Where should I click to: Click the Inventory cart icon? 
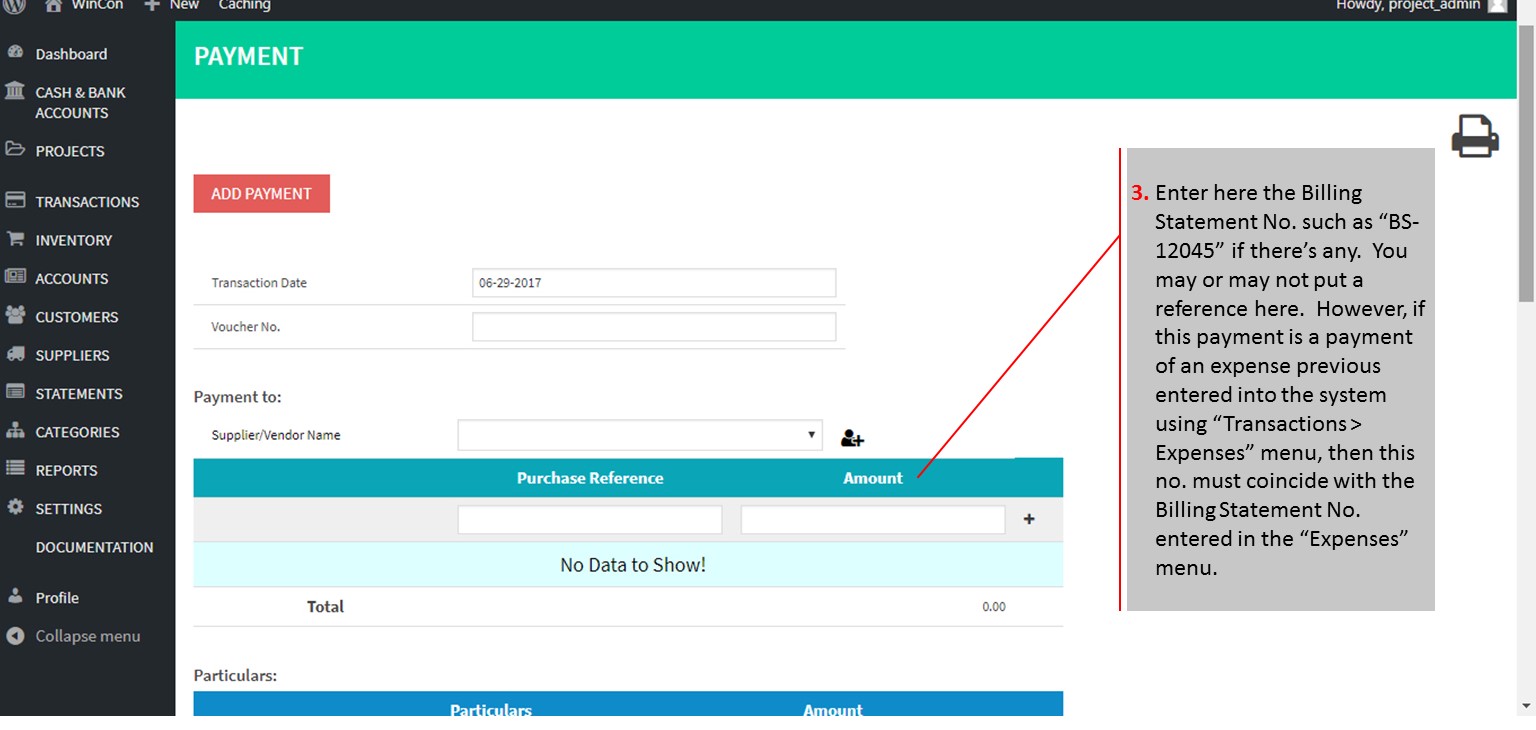(x=15, y=240)
